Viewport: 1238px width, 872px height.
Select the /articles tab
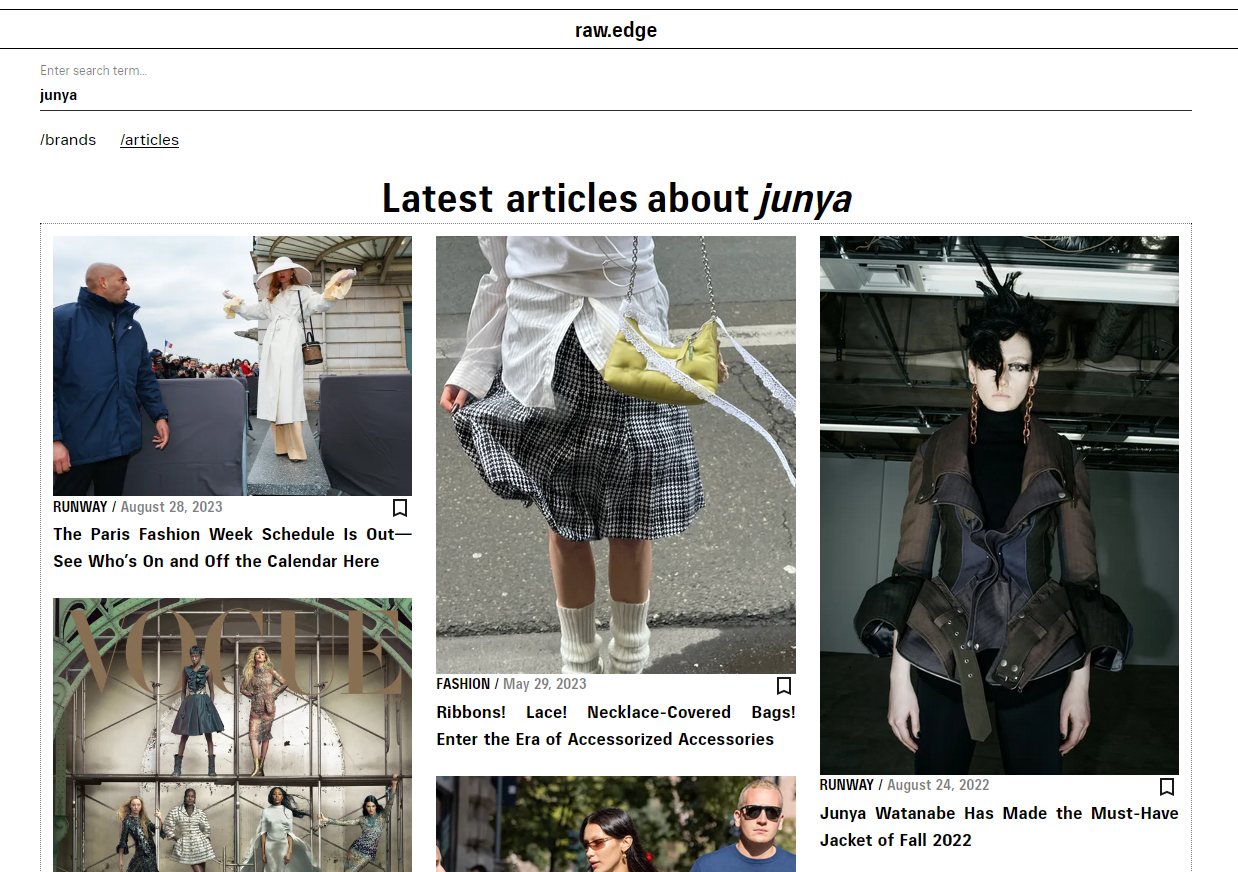(149, 140)
